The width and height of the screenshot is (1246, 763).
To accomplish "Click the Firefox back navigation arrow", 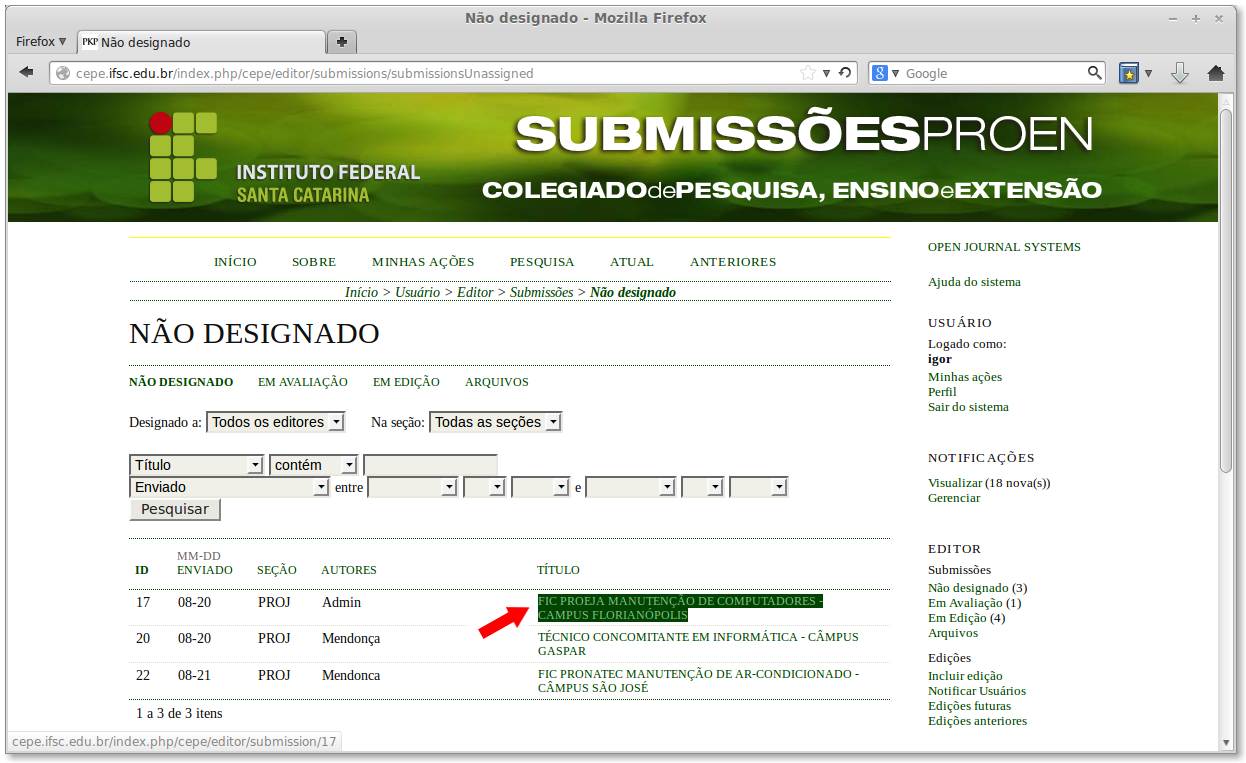I will click(27, 72).
